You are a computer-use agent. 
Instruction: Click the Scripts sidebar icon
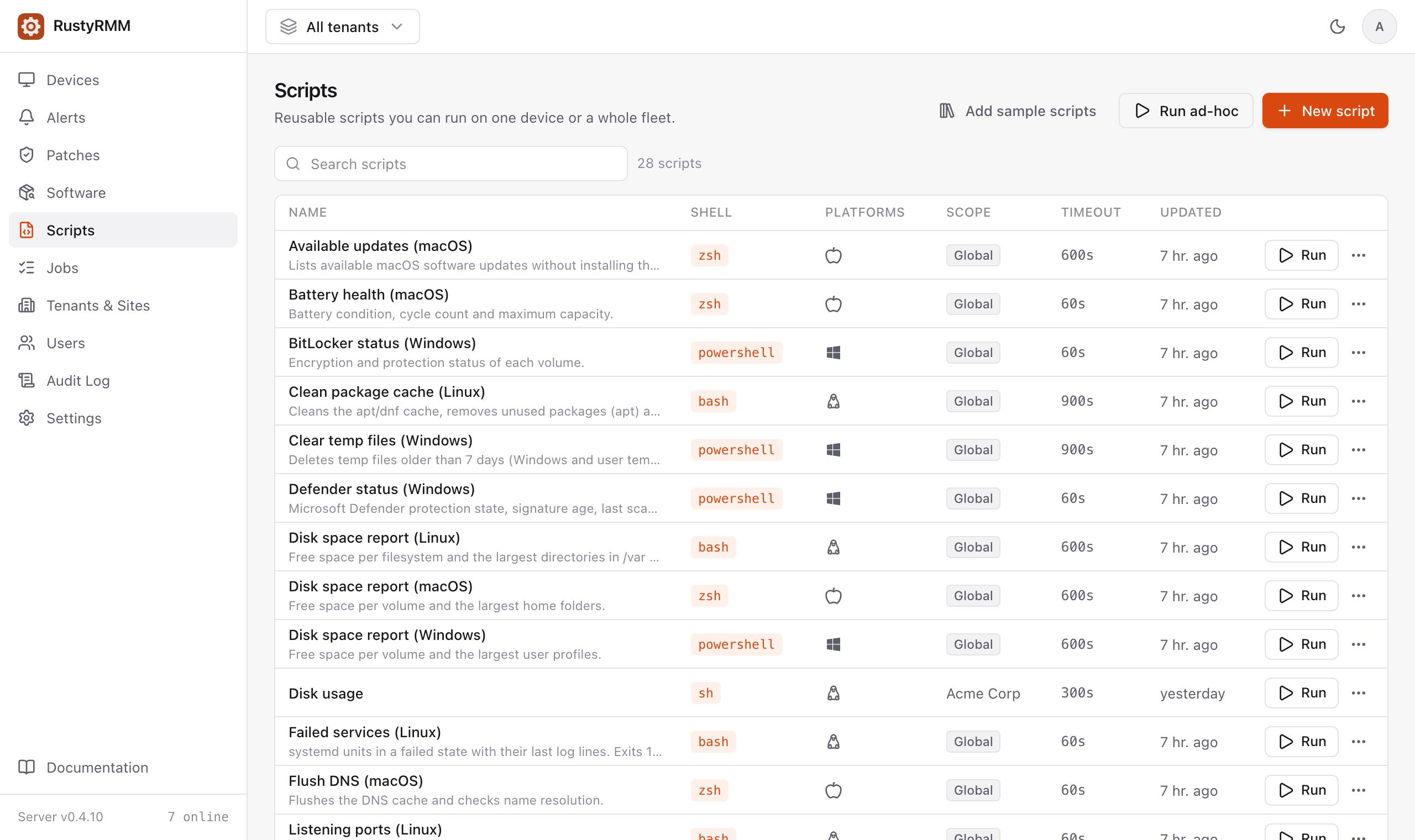click(x=27, y=230)
